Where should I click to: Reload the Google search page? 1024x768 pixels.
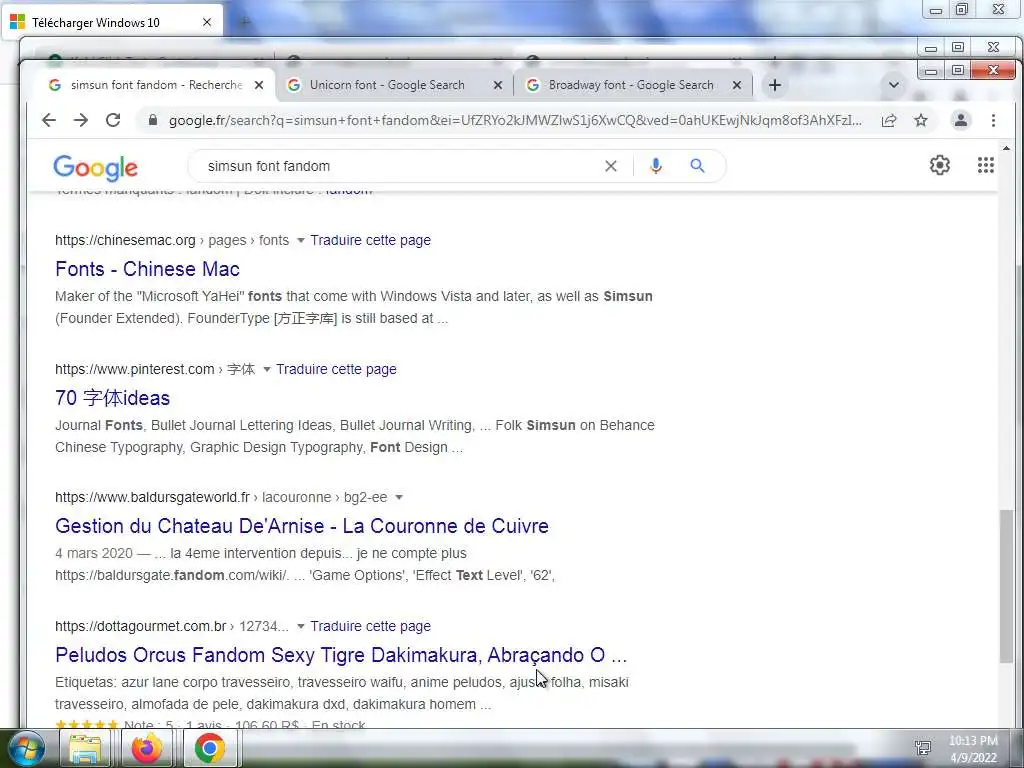(113, 120)
